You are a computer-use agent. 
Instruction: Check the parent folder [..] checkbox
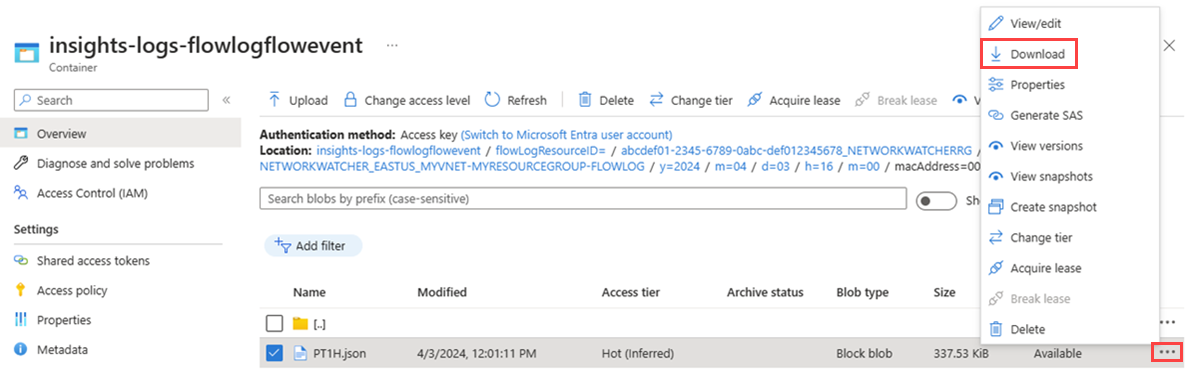click(275, 324)
